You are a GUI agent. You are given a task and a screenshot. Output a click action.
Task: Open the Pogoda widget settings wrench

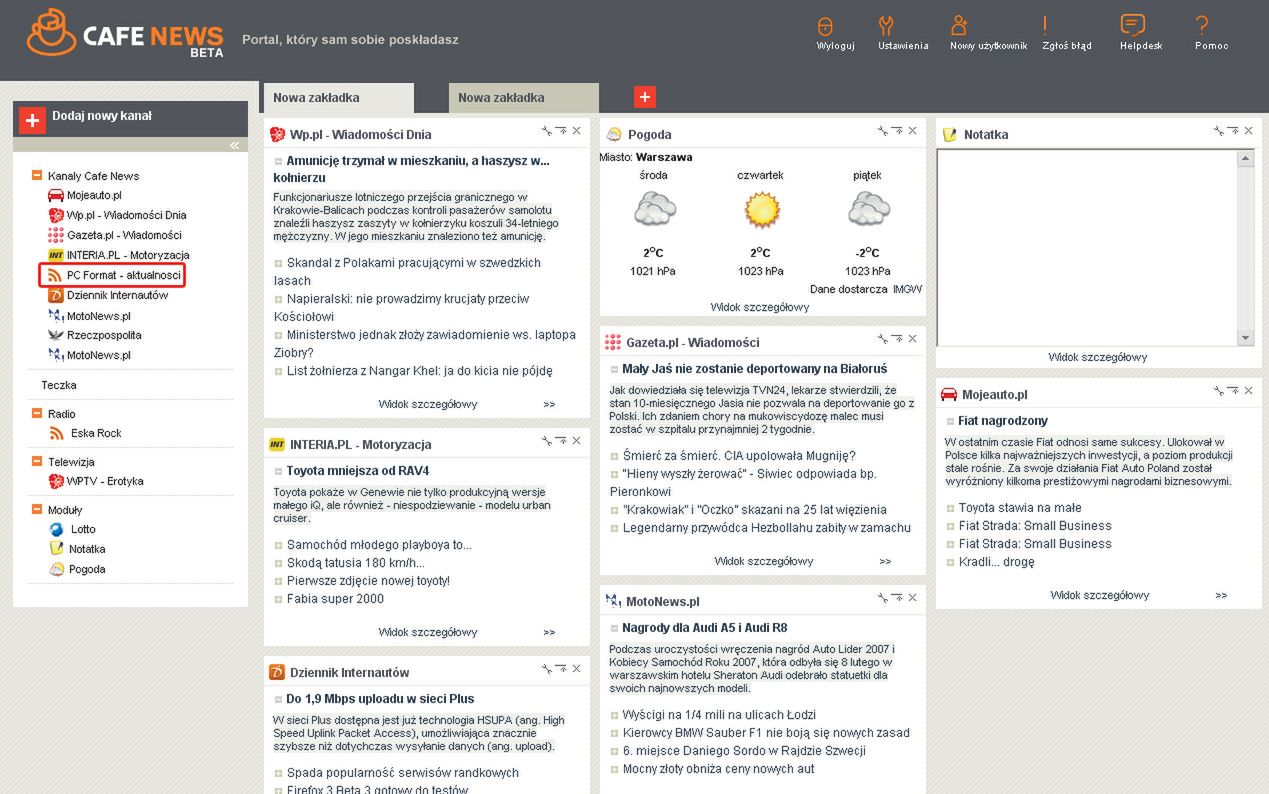click(883, 131)
